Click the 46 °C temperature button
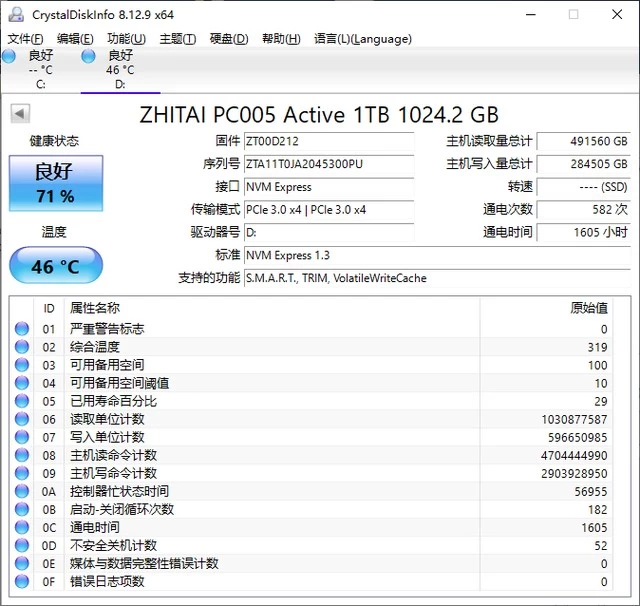Screen dimensions: 640x606 pyautogui.click(x=55, y=267)
